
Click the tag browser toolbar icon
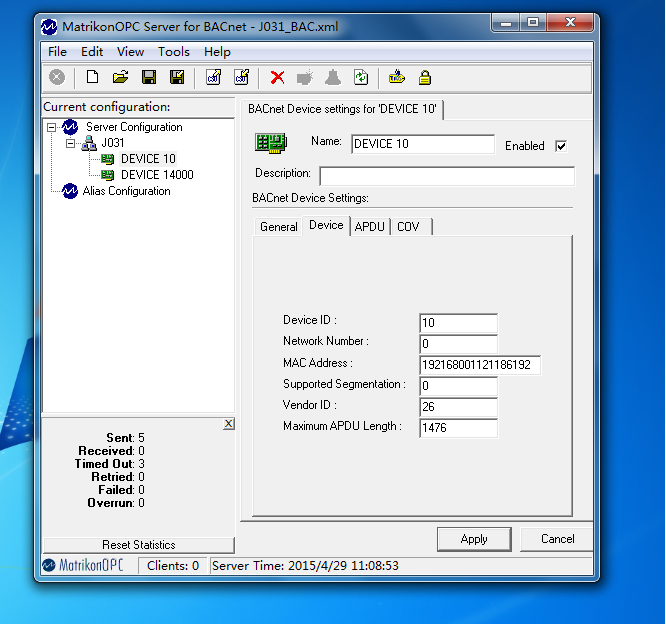coord(397,77)
